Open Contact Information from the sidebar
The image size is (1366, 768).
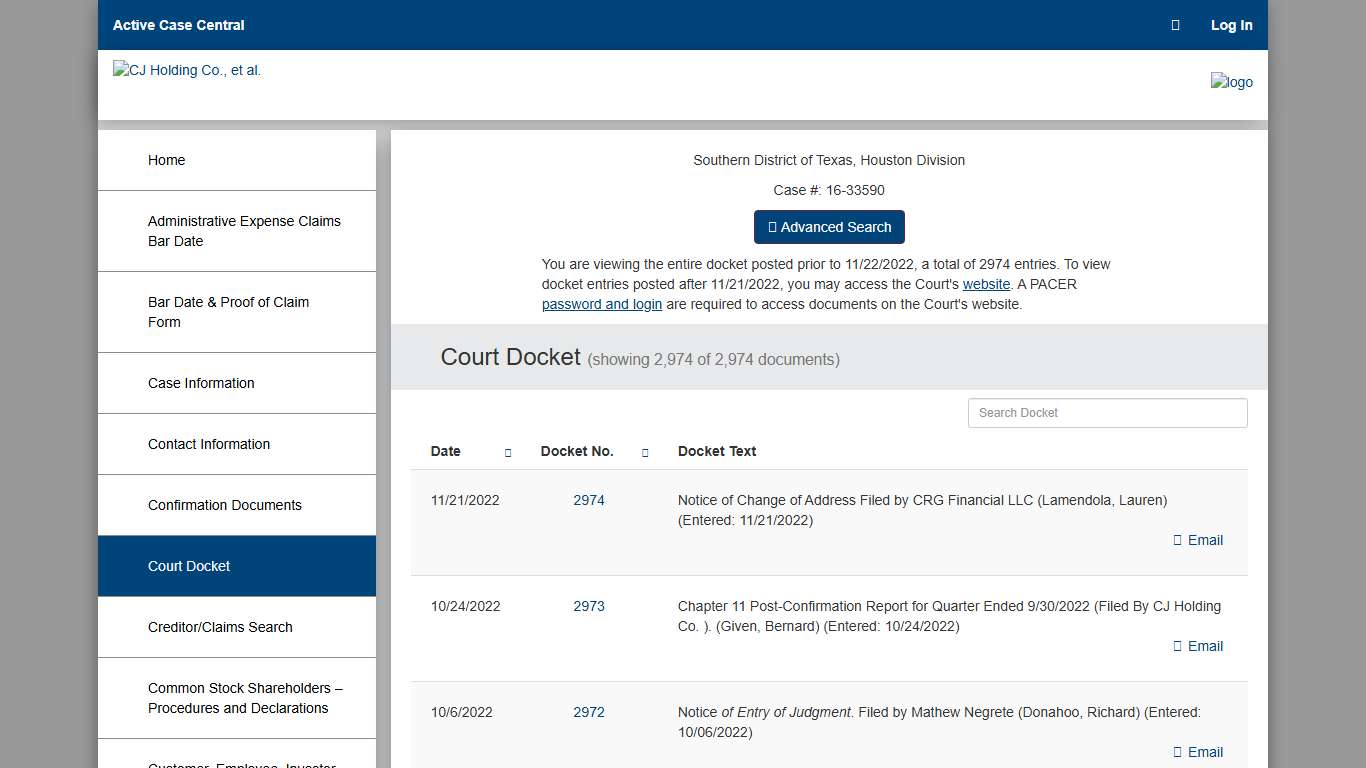(209, 444)
